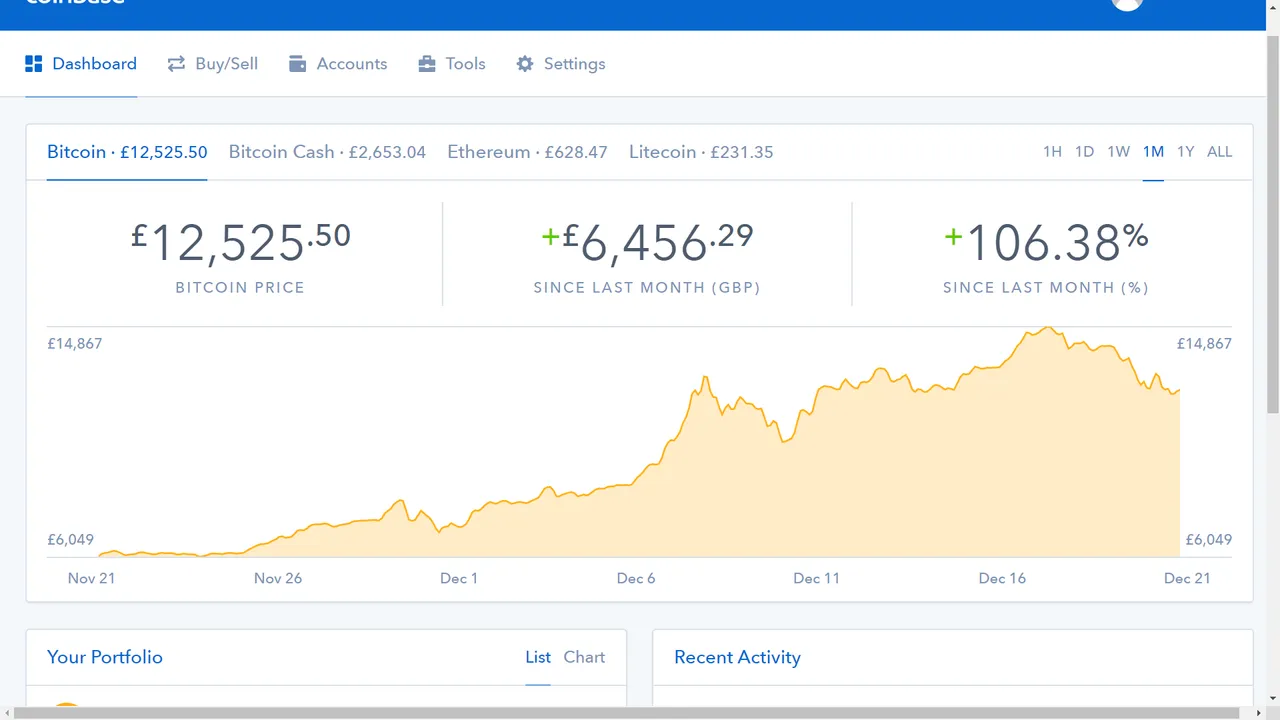1280x720 pixels.
Task: Click the Dashboard grid icon
Action: pos(34,64)
